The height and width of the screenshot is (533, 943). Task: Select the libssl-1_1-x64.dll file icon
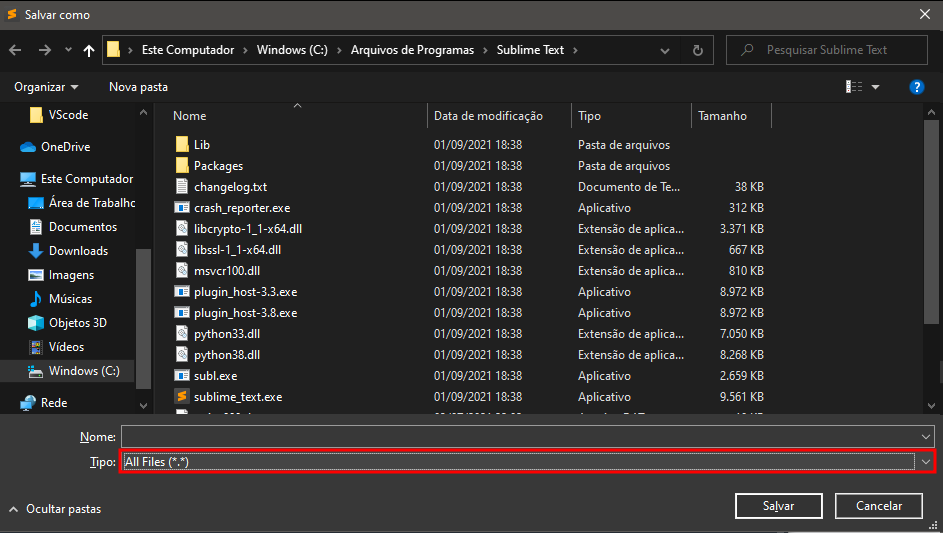pyautogui.click(x=182, y=250)
